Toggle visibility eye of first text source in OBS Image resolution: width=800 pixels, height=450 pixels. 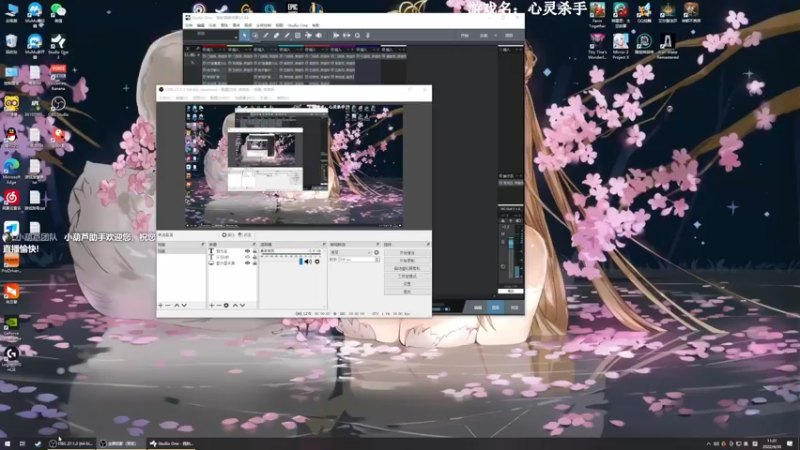[247, 251]
